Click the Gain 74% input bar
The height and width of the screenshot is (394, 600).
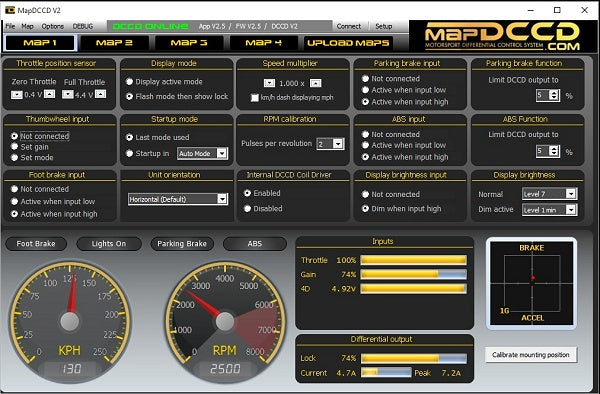pyautogui.click(x=413, y=274)
